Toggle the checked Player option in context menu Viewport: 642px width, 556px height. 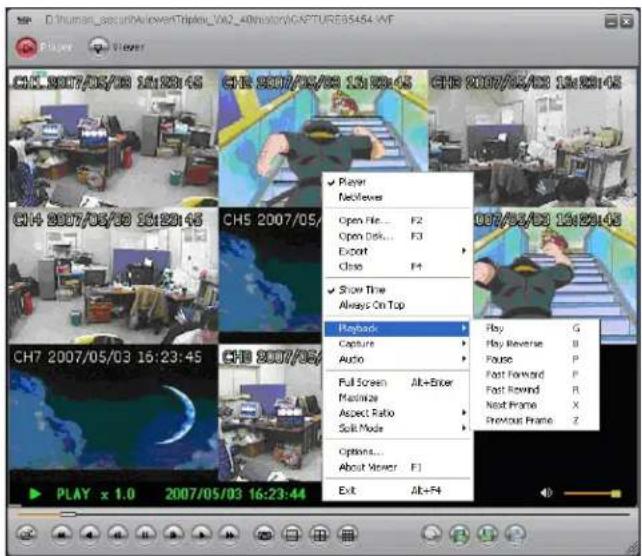[x=353, y=183]
